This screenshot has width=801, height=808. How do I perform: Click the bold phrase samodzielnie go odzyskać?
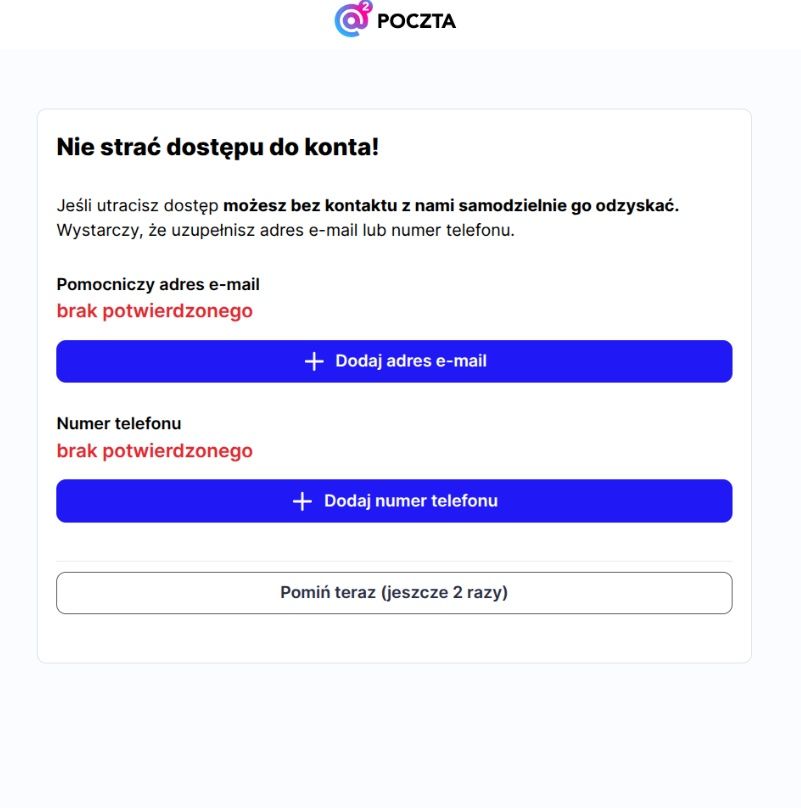tap(569, 205)
